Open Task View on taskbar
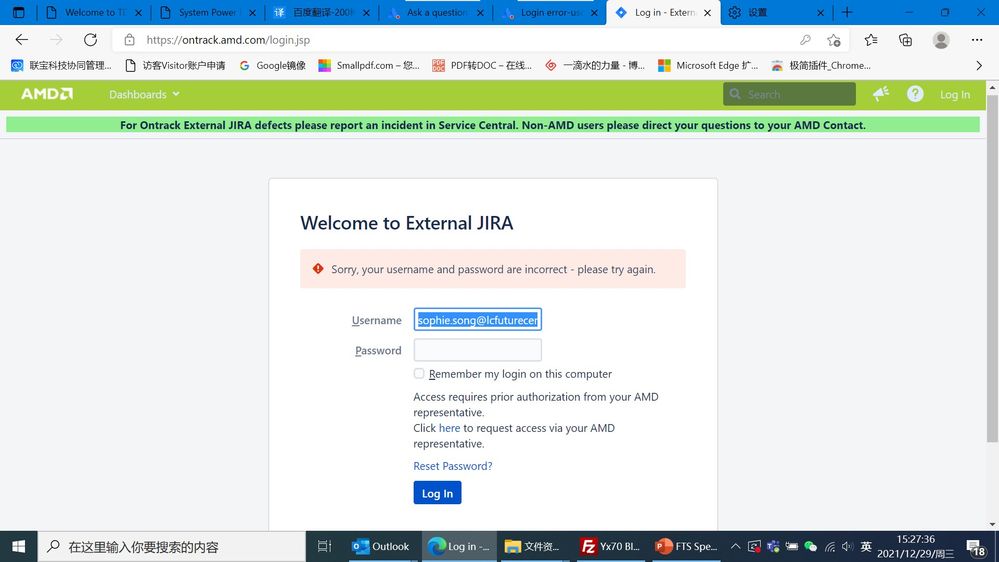Screen dimensions: 999x562 point(324,546)
